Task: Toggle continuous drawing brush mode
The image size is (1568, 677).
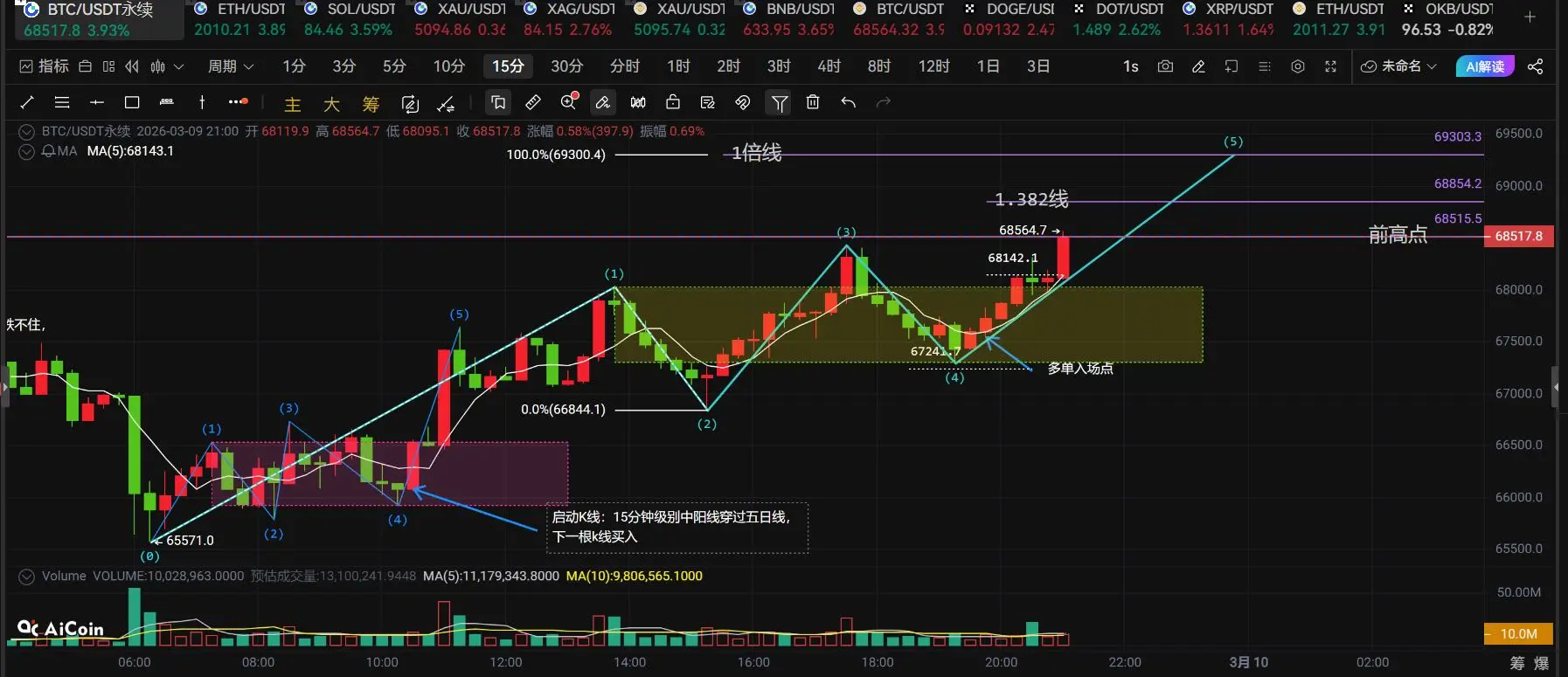Action: [x=602, y=103]
